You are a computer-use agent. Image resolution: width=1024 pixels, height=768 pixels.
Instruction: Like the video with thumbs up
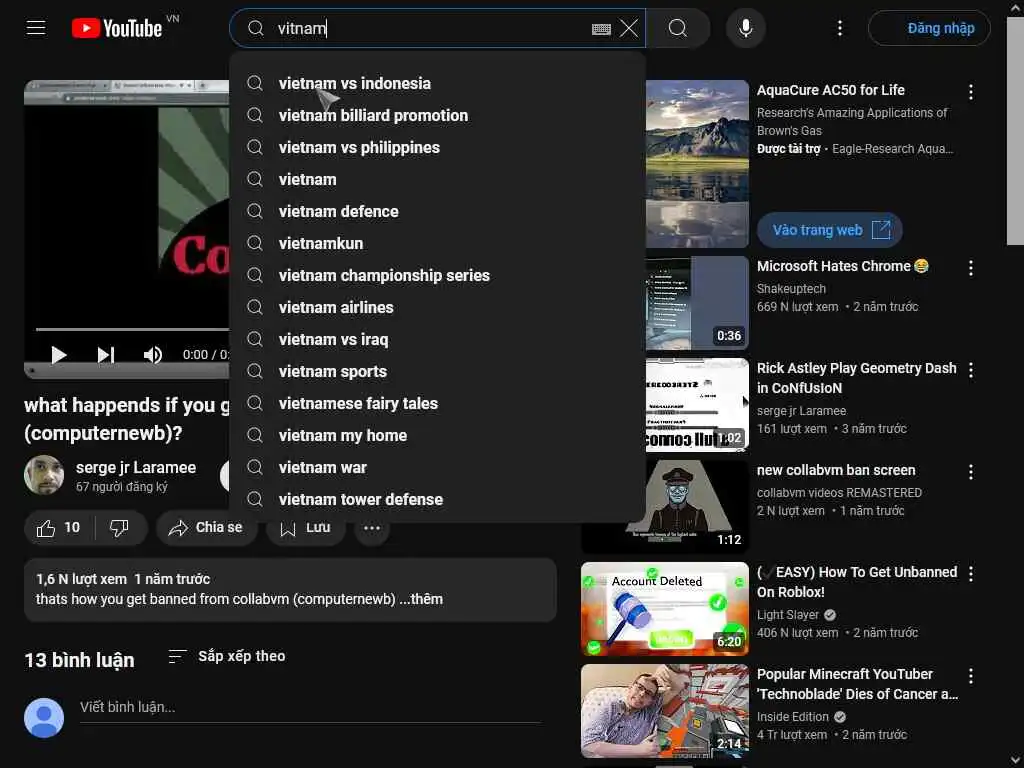(58, 528)
